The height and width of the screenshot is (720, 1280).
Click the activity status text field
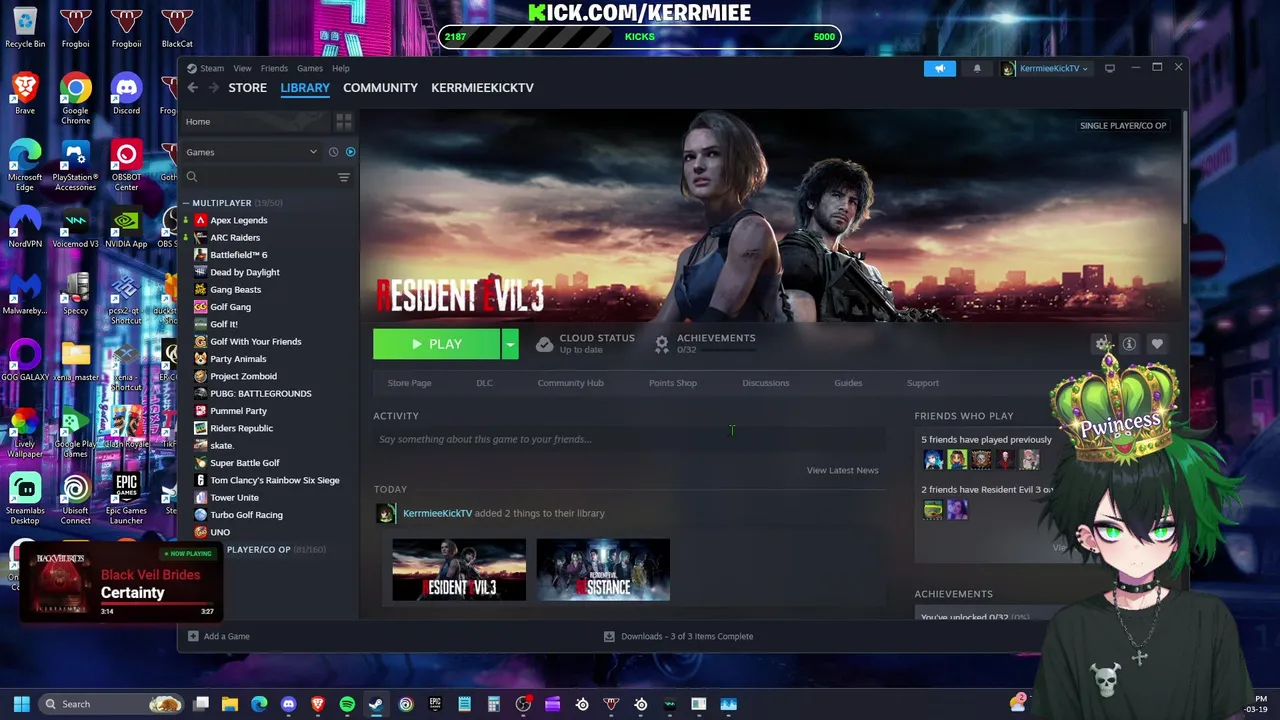pyautogui.click(x=630, y=439)
